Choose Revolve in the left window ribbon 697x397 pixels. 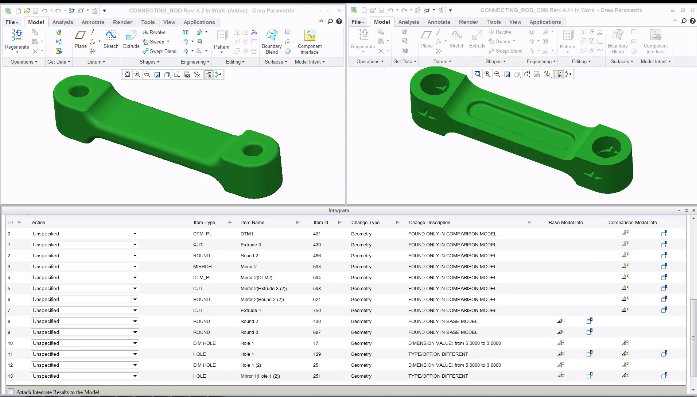click(154, 32)
